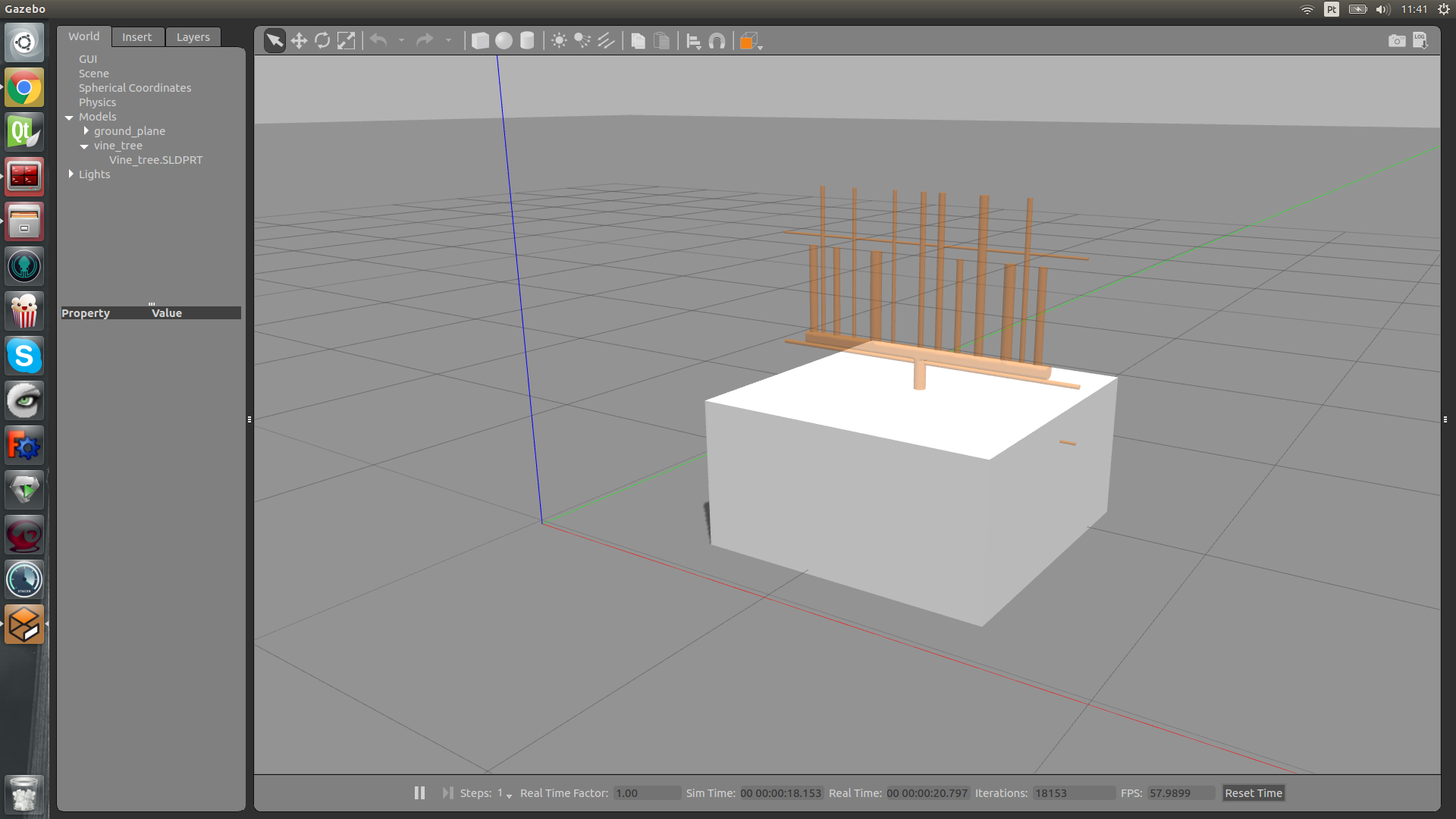This screenshot has height=819, width=1456.
Task: Click the redo arrow icon
Action: click(425, 40)
